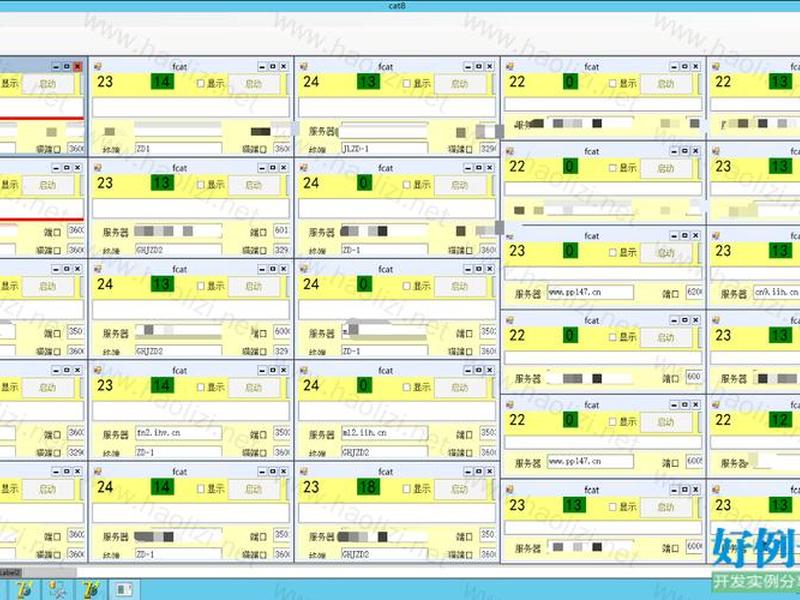Minimize the www.pp147.cn port 620 fcat window
Viewport: 800px width, 600px height.
(x=674, y=236)
